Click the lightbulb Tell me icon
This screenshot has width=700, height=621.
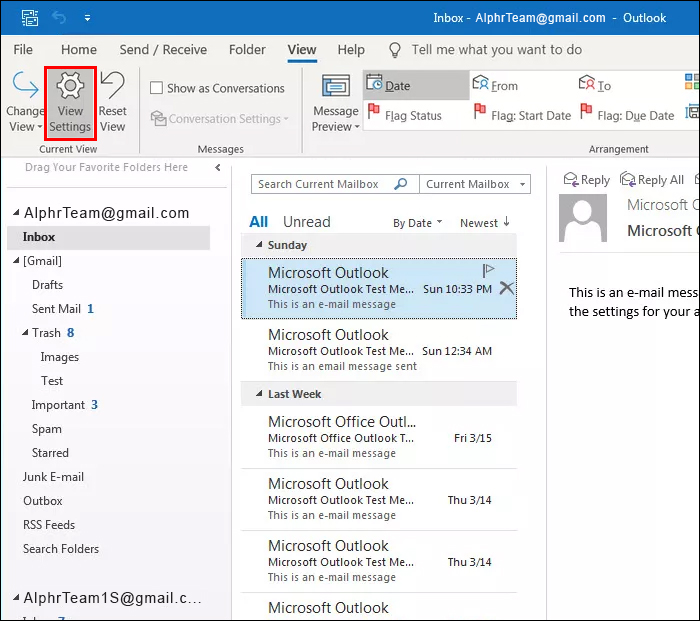(395, 50)
